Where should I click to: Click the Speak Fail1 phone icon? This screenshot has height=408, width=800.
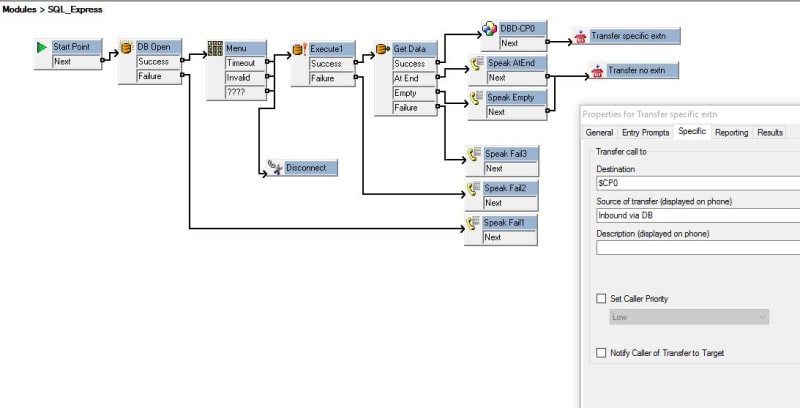pyautogui.click(x=473, y=223)
